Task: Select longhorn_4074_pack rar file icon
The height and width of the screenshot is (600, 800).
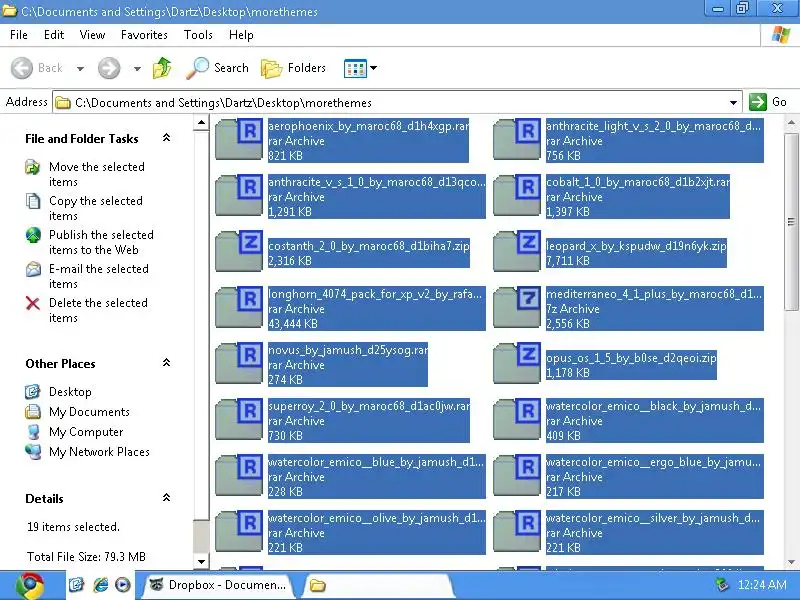Action: coord(239,308)
